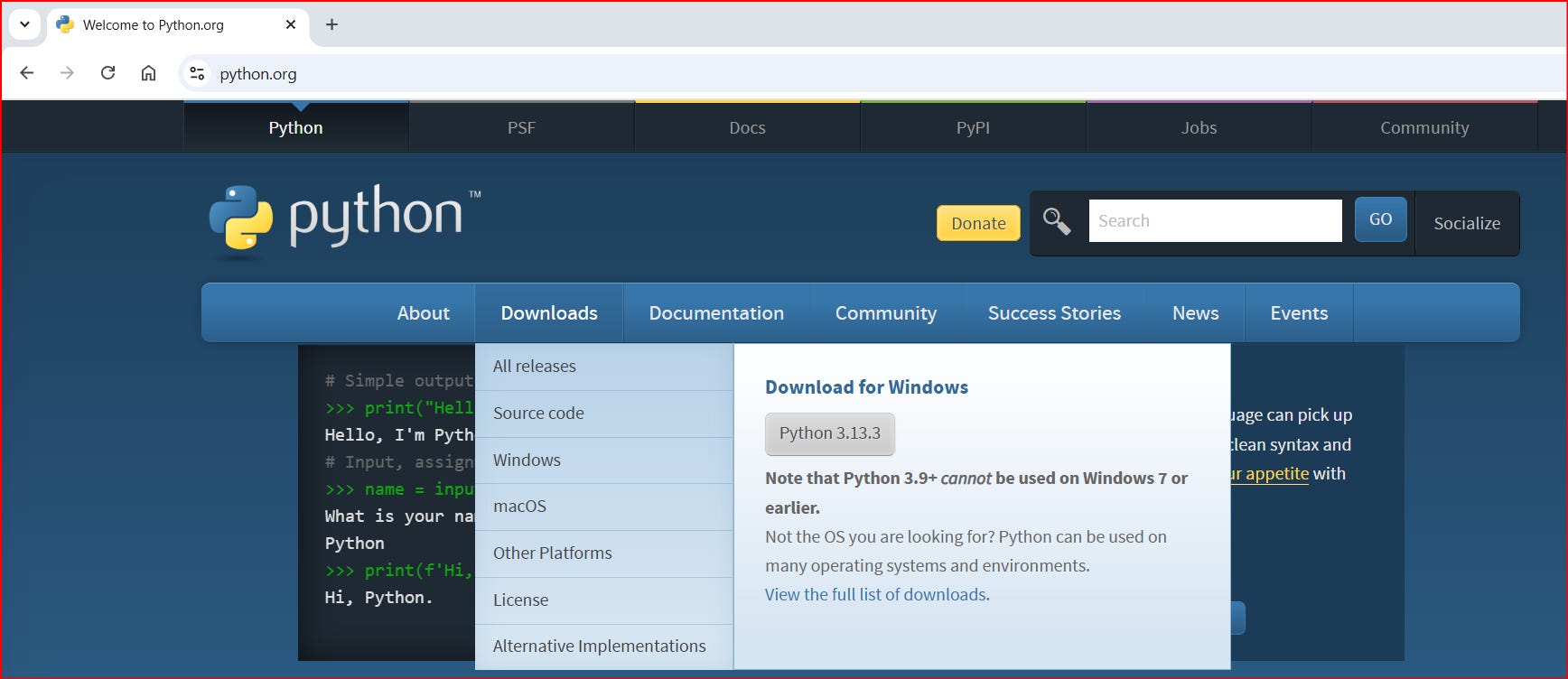
Task: Switch to the PSF top tab
Action: 521,127
